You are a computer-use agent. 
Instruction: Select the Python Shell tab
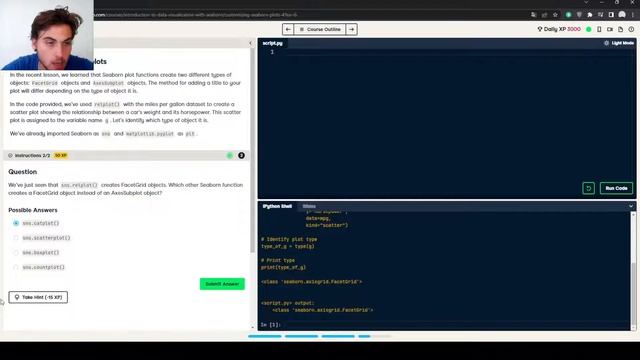(277, 206)
